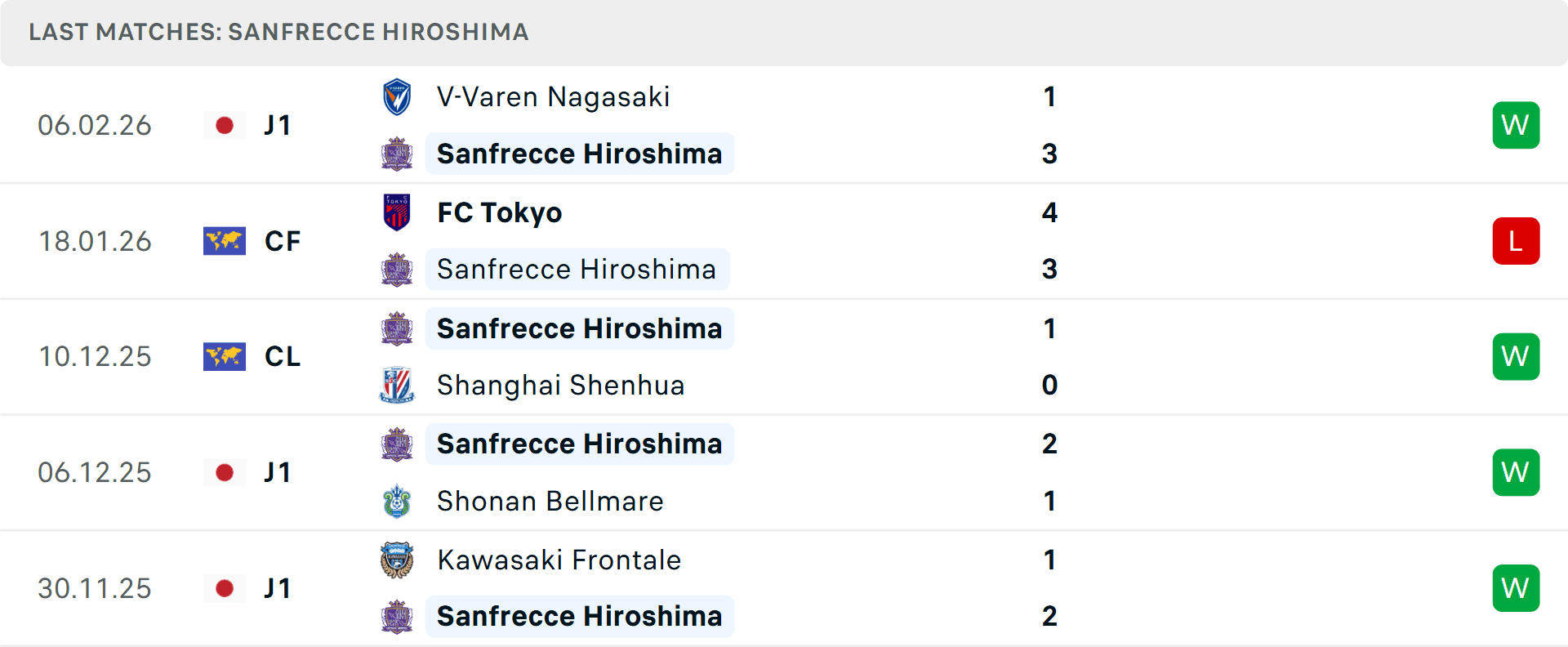Click the J1 icon on the 30.11.25 row
This screenshot has width=1568, height=647.
225,587
